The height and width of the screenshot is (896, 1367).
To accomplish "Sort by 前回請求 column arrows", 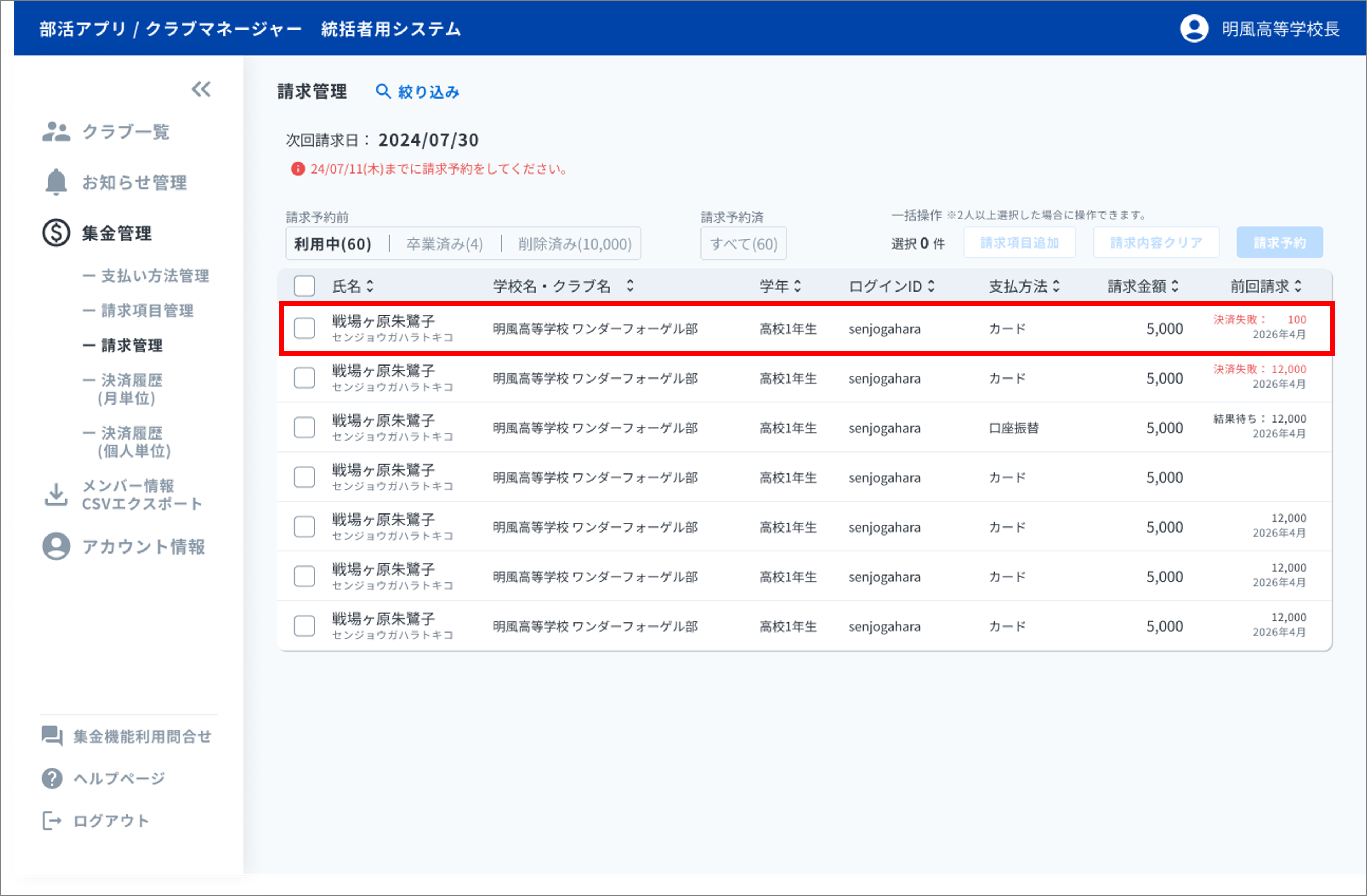I will coord(1298,285).
